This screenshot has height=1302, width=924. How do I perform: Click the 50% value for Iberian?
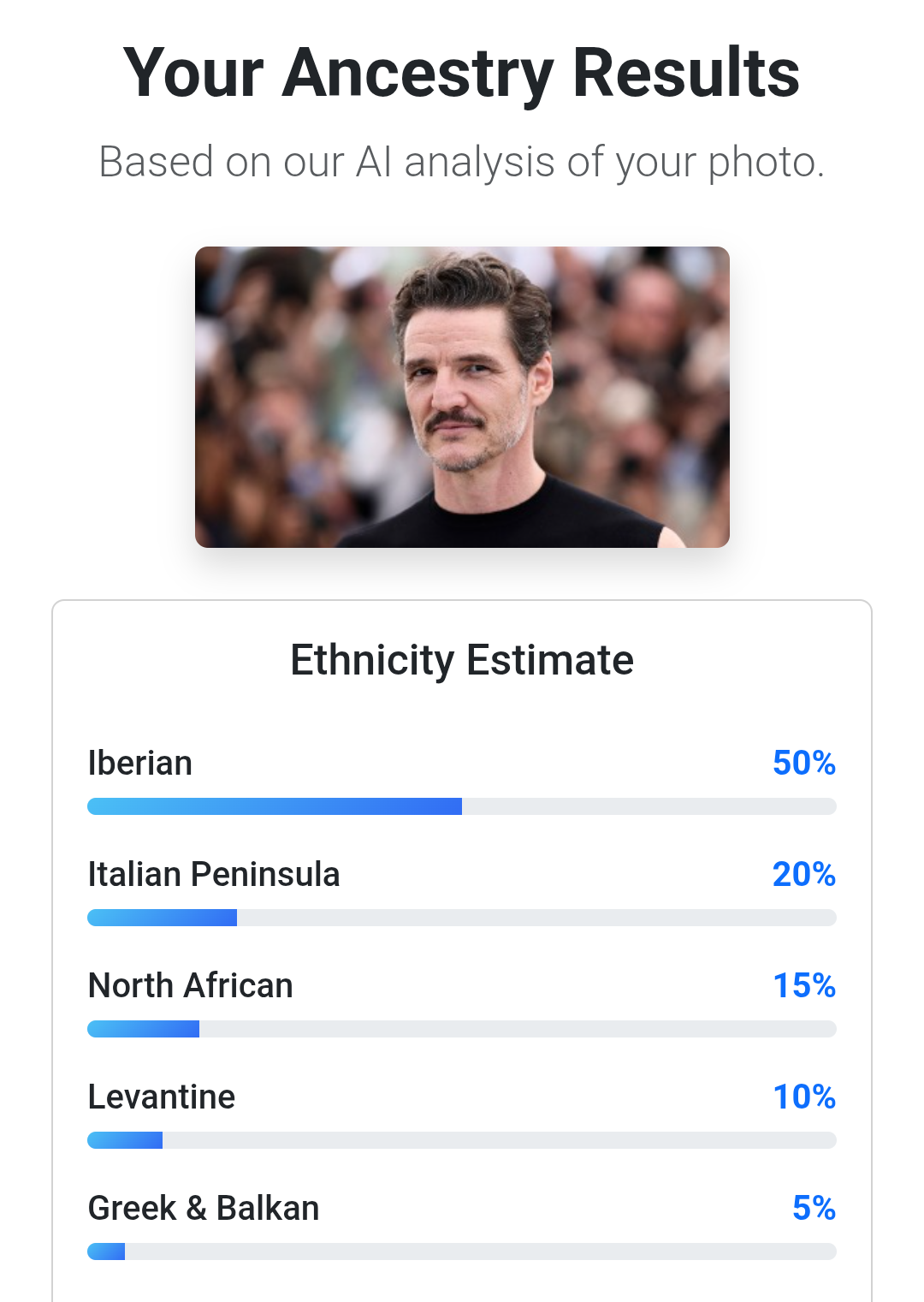pos(803,763)
